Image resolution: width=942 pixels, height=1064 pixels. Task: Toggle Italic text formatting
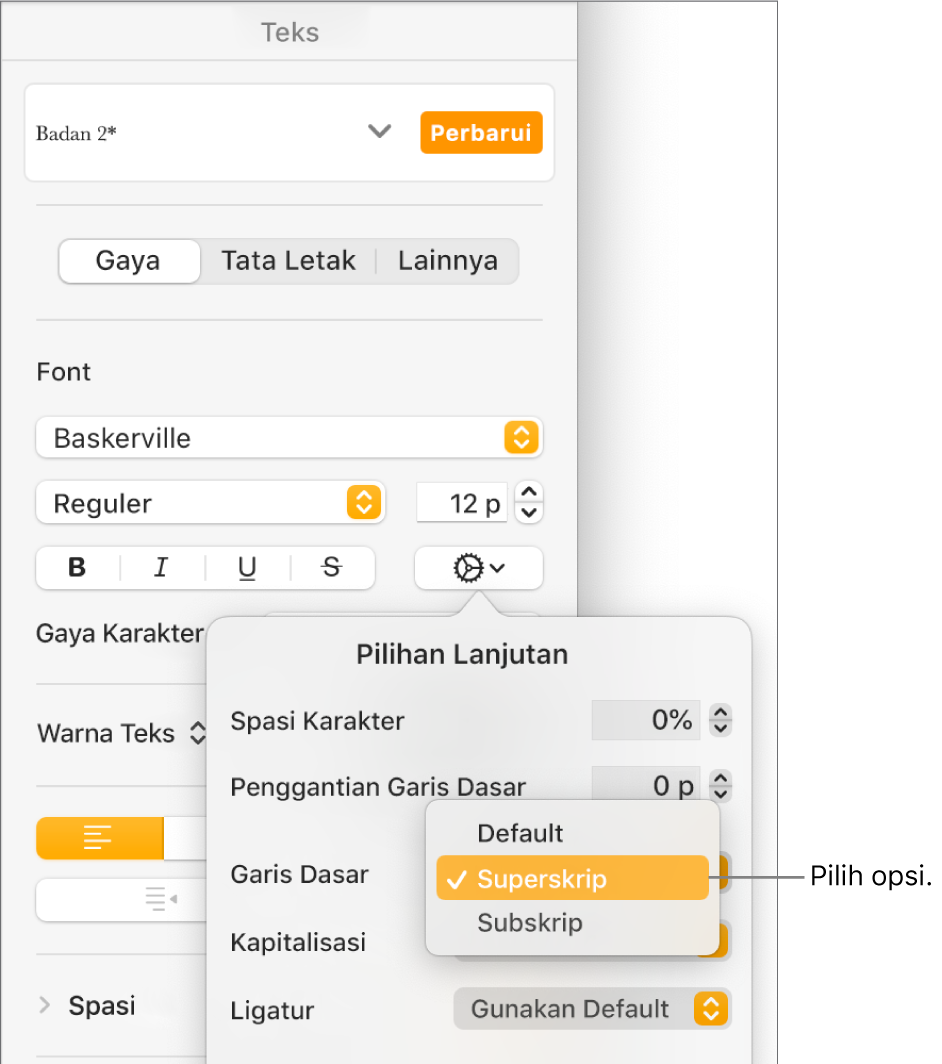(x=162, y=567)
